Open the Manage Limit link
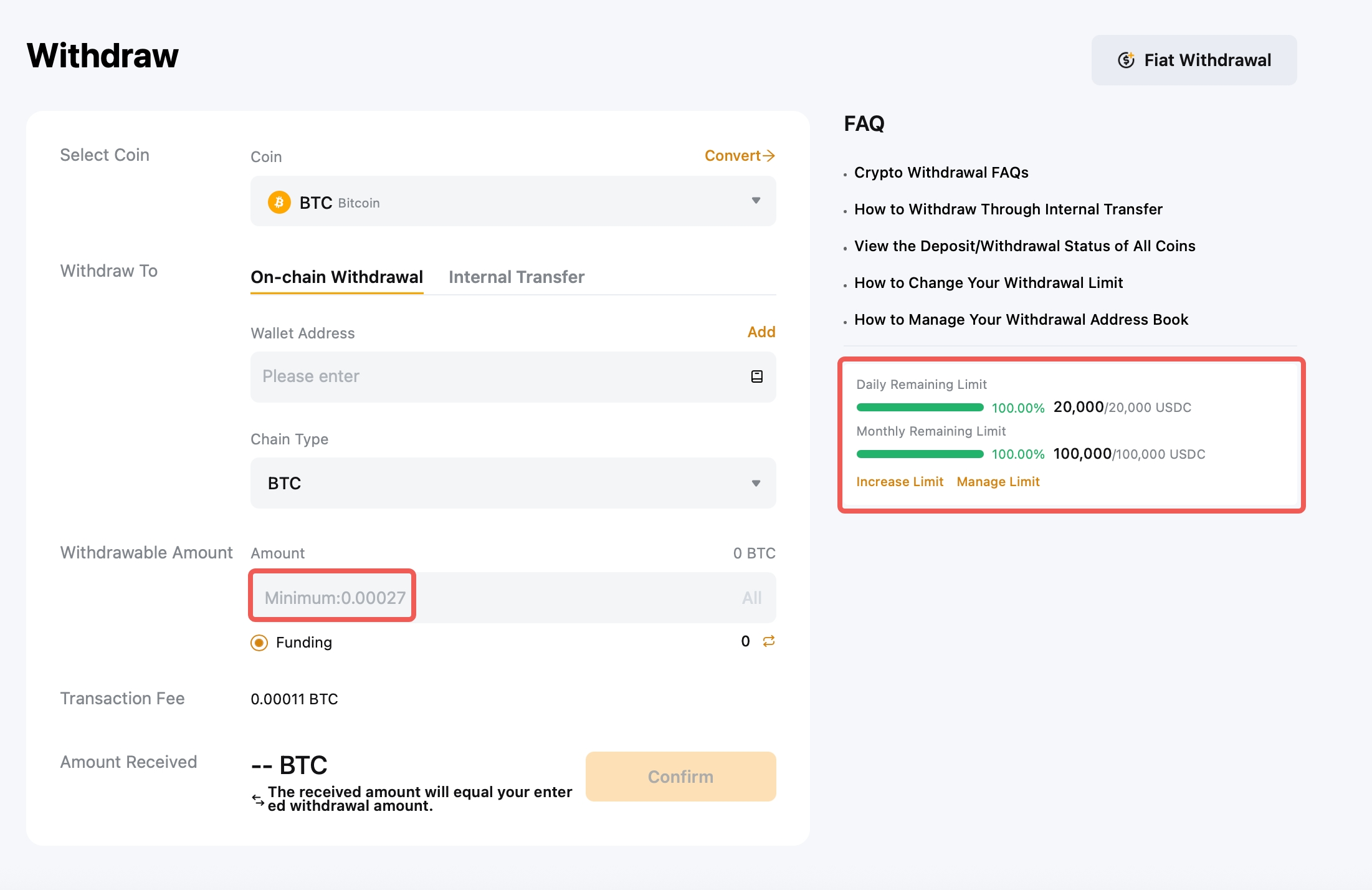This screenshot has height=890, width=1372. tap(998, 482)
